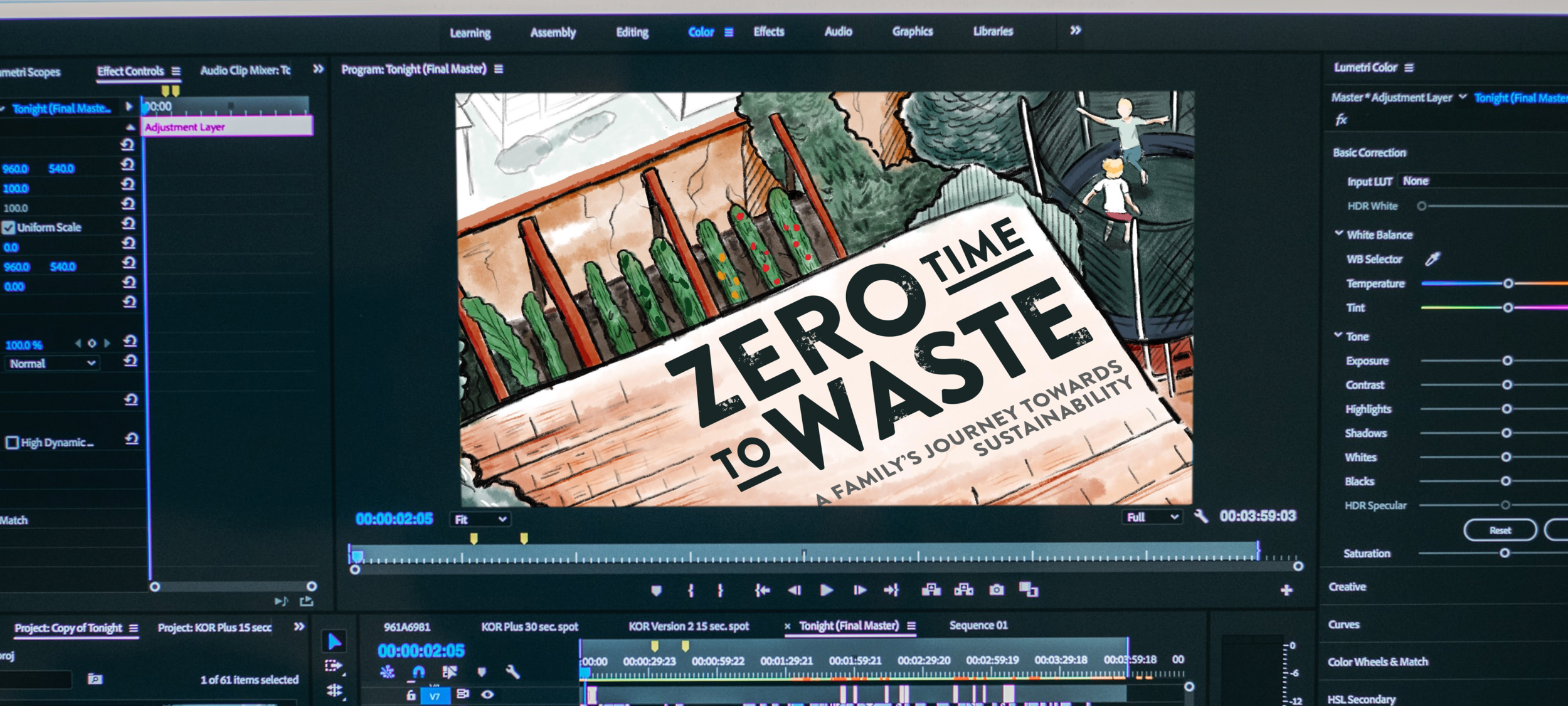
Task: Open the Color workspace menu icon
Action: coord(729,32)
